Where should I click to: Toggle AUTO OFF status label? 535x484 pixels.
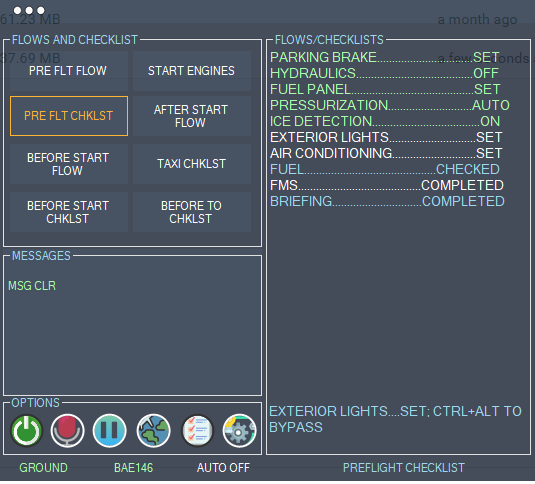(223, 468)
